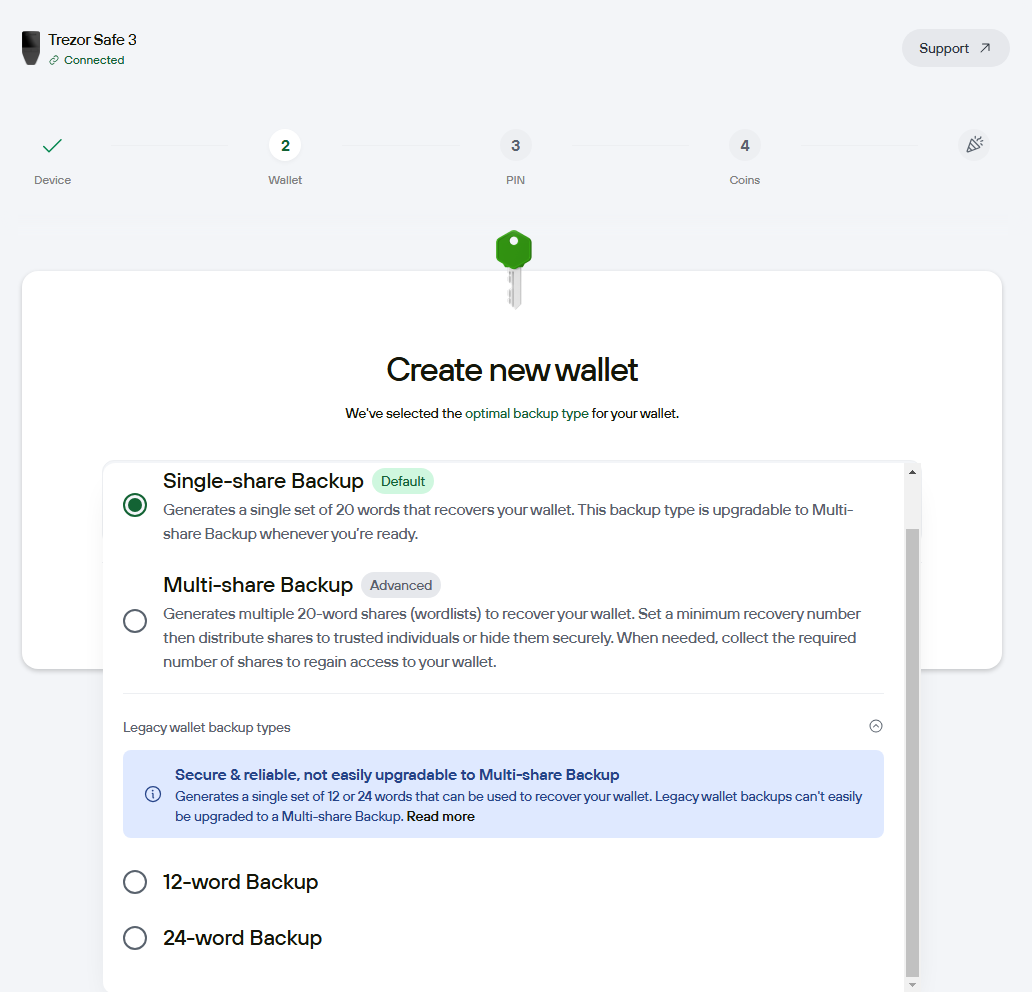
Task: Collapse the Legacy wallet backup types chevron
Action: [875, 726]
